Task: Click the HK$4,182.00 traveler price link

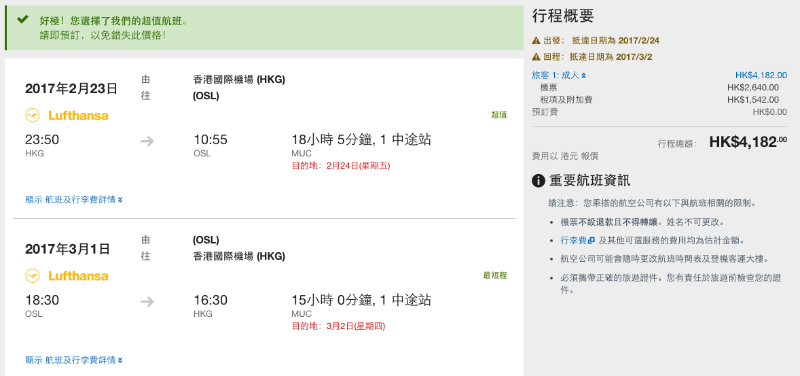Action: (761, 76)
